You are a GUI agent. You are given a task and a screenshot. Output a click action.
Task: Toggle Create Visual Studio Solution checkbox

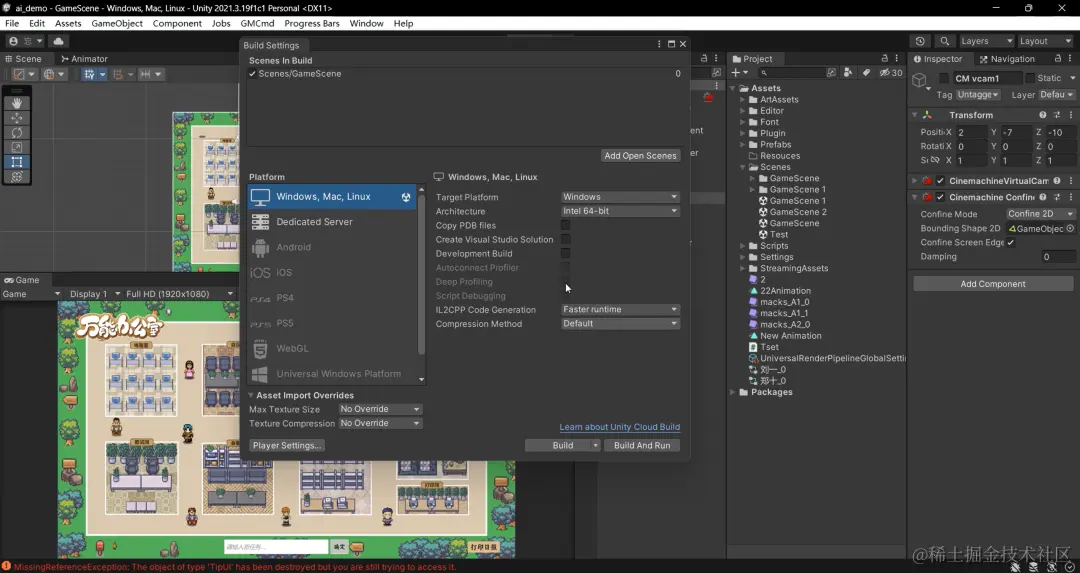(565, 239)
